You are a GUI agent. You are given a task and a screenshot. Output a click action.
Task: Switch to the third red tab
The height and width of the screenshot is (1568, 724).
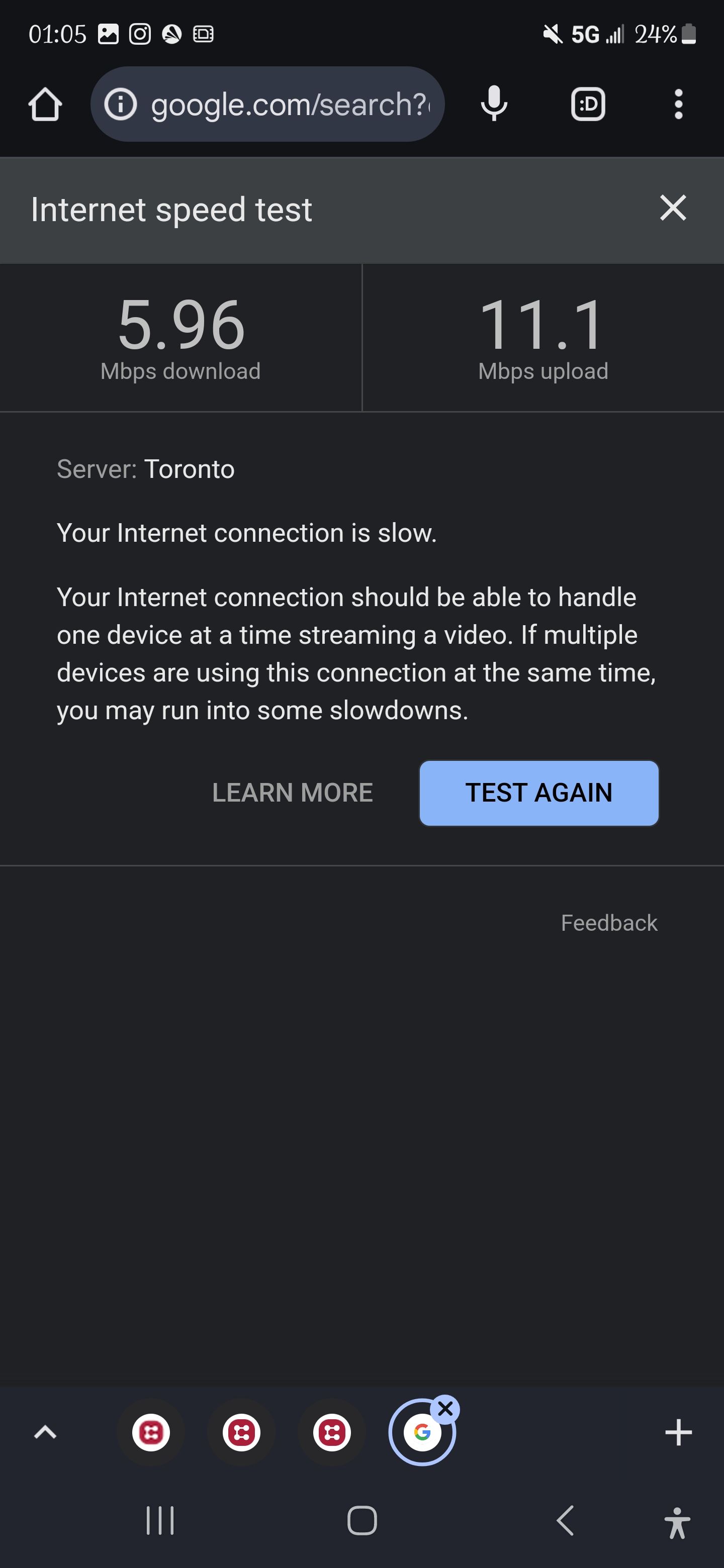332,1433
